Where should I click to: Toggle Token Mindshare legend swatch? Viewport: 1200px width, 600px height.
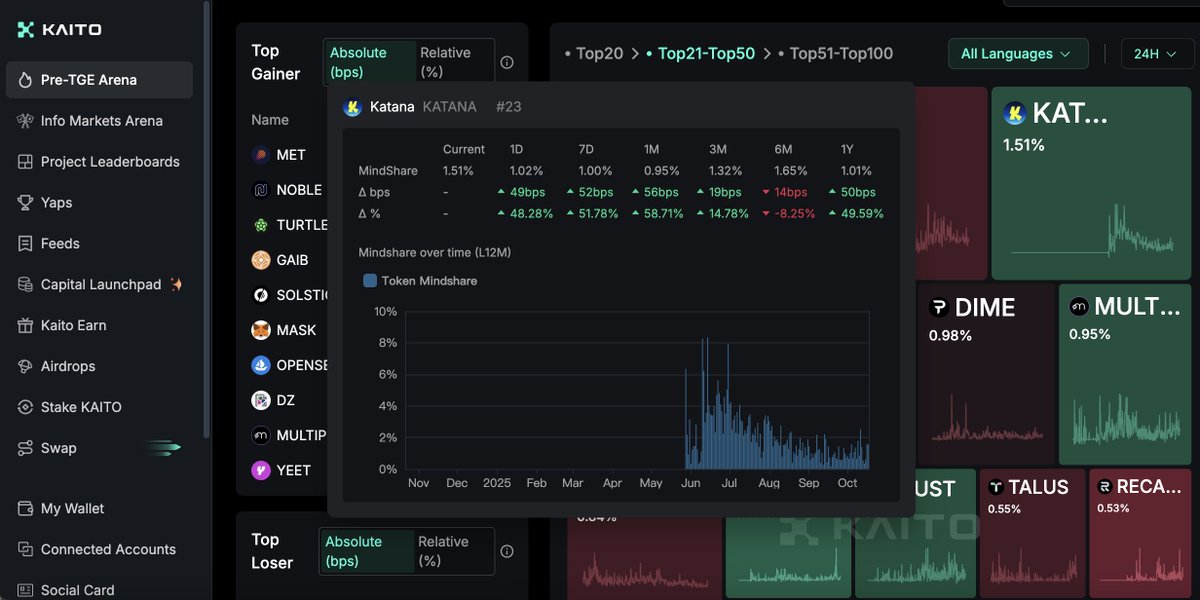click(x=370, y=281)
